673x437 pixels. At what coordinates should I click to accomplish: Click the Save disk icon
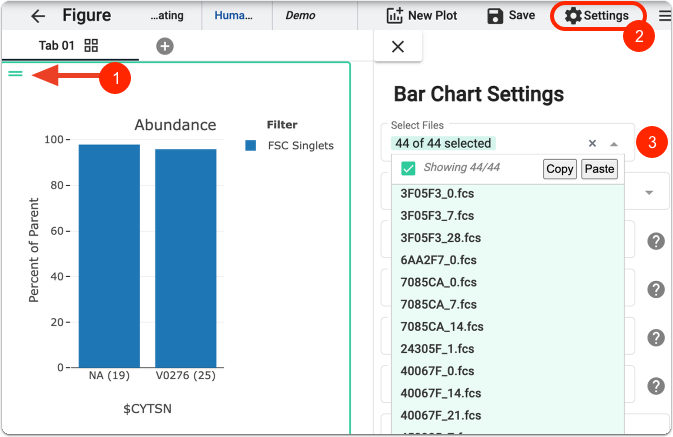coord(495,16)
